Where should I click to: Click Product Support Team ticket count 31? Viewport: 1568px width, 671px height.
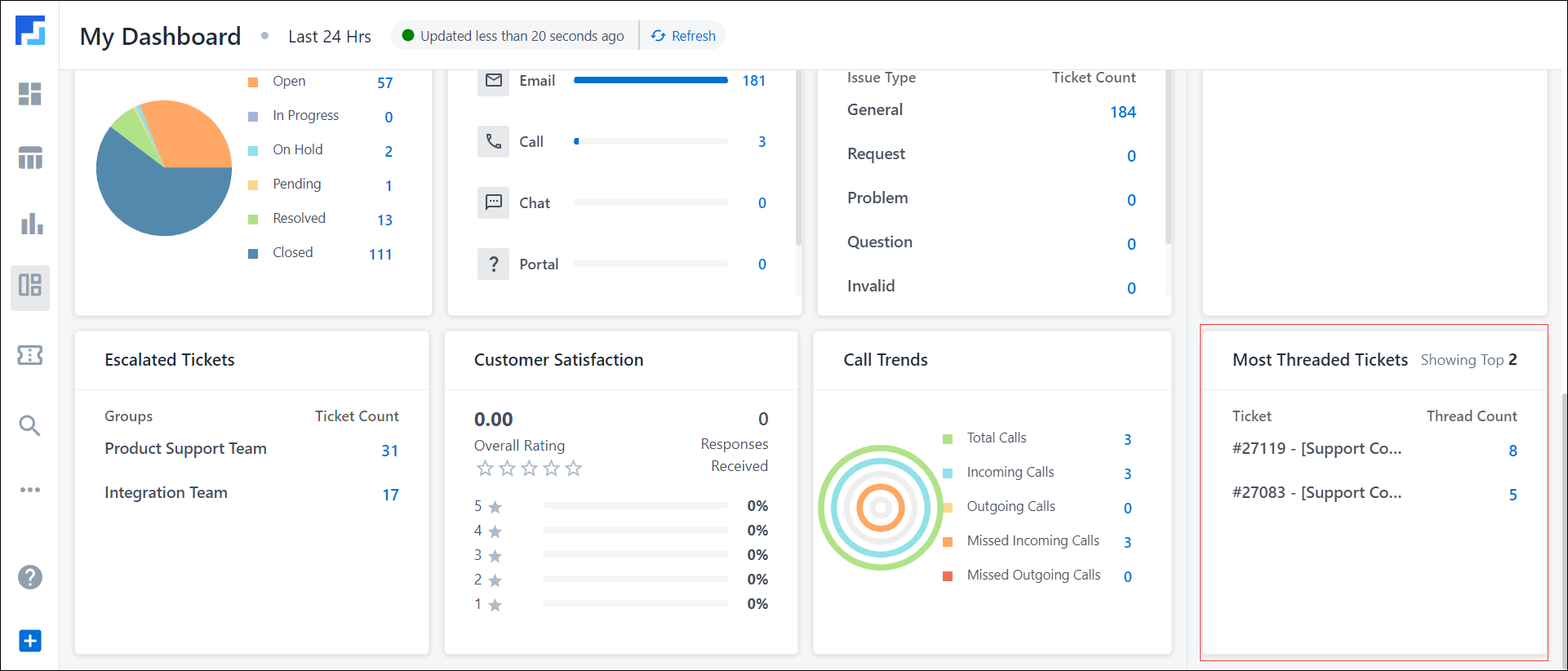[390, 451]
